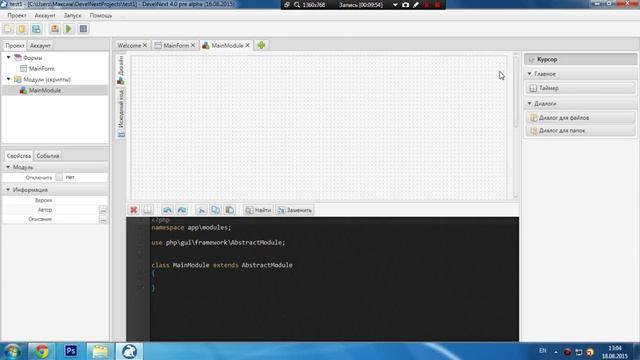Click the recorder magnifier zoom icon
The image size is (640, 360).
[x=297, y=5]
